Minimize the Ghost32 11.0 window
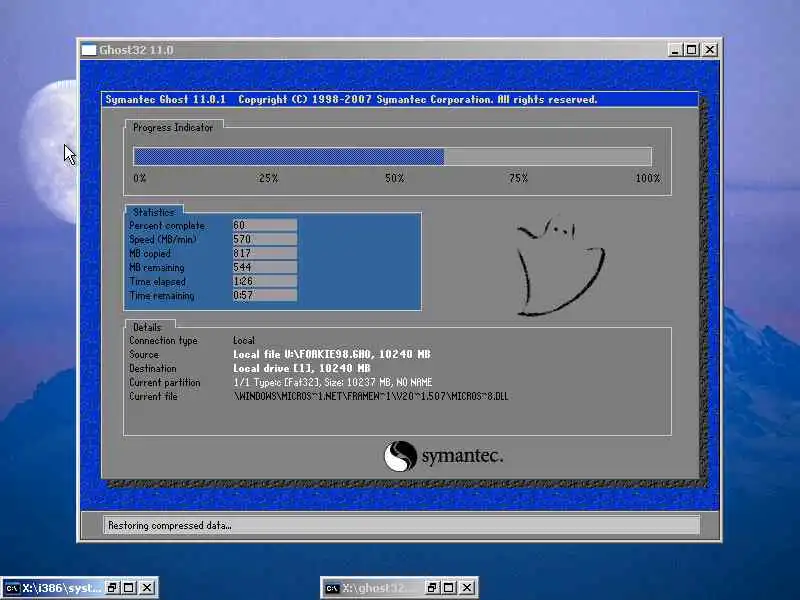This screenshot has width=800, height=600. tap(675, 50)
